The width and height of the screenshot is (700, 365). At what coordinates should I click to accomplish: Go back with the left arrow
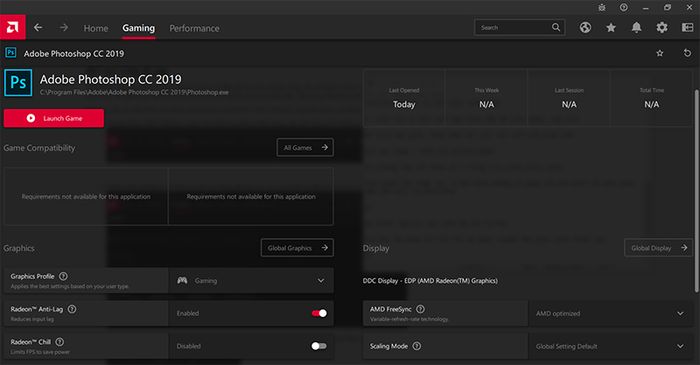click(x=38, y=28)
